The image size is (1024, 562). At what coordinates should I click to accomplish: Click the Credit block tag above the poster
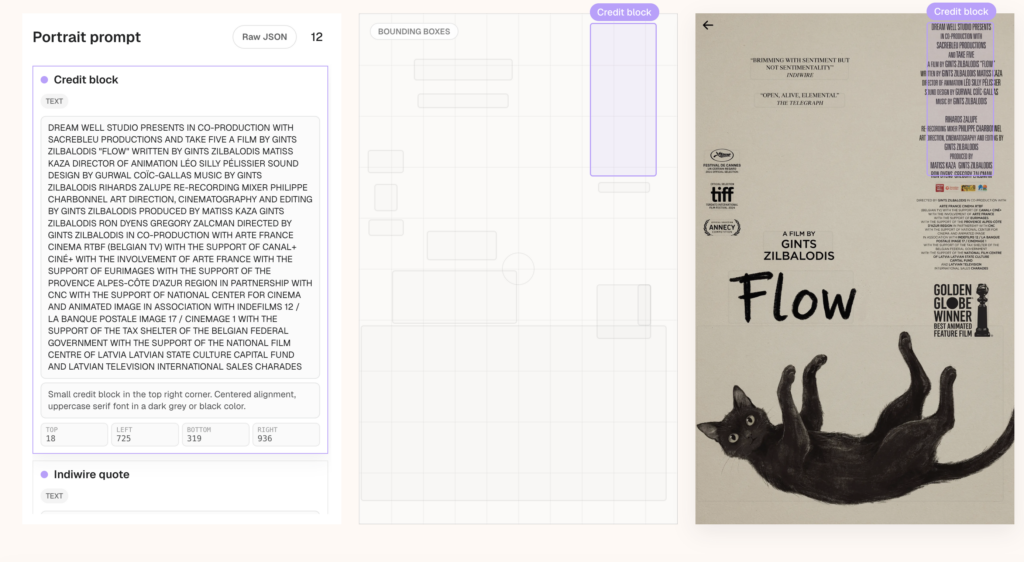[x=961, y=12]
